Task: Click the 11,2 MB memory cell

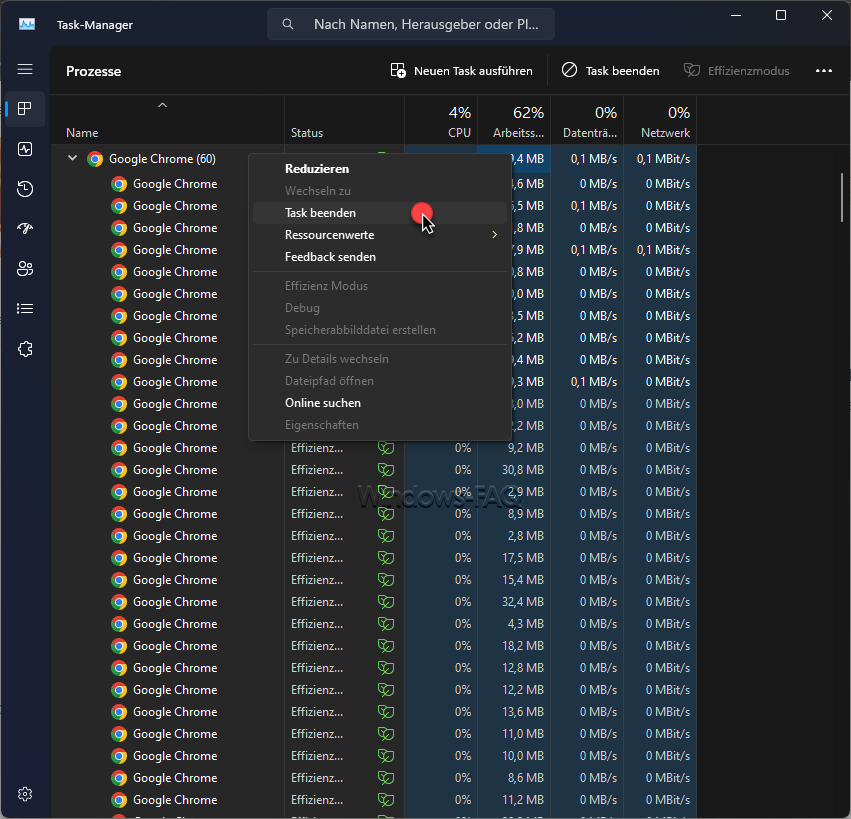Action: click(514, 800)
